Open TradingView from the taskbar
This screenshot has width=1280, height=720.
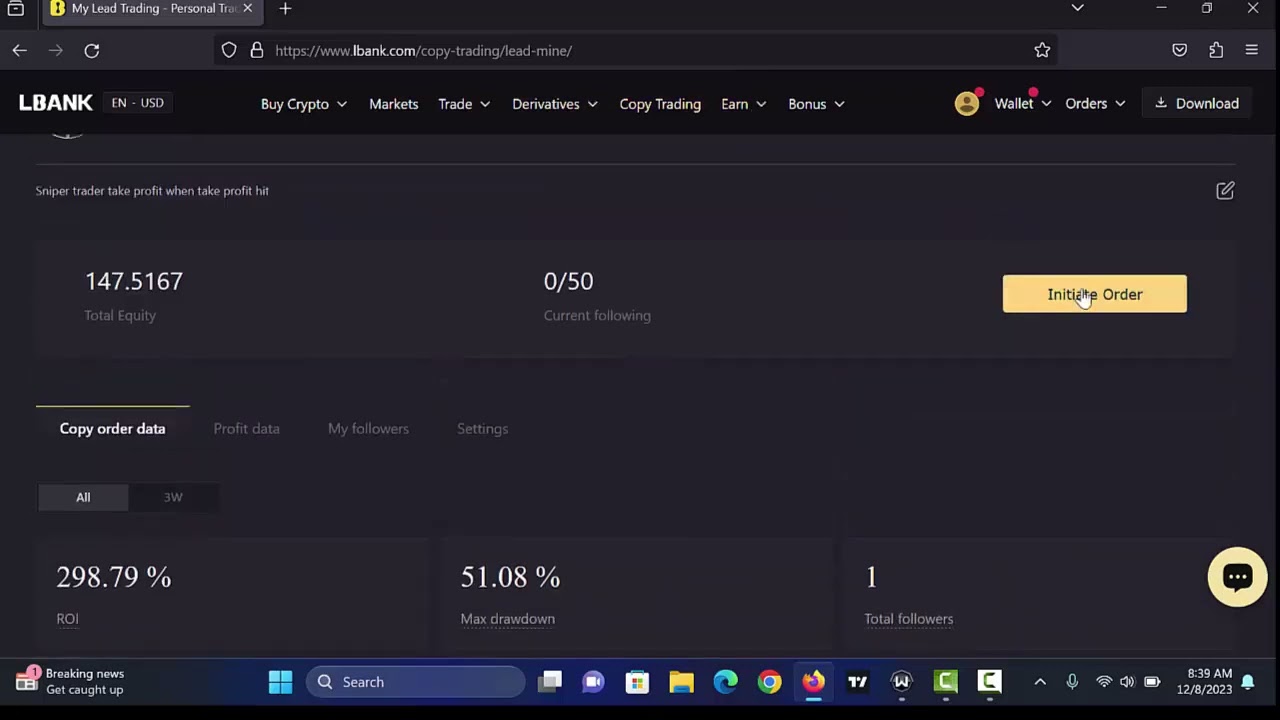click(x=857, y=682)
